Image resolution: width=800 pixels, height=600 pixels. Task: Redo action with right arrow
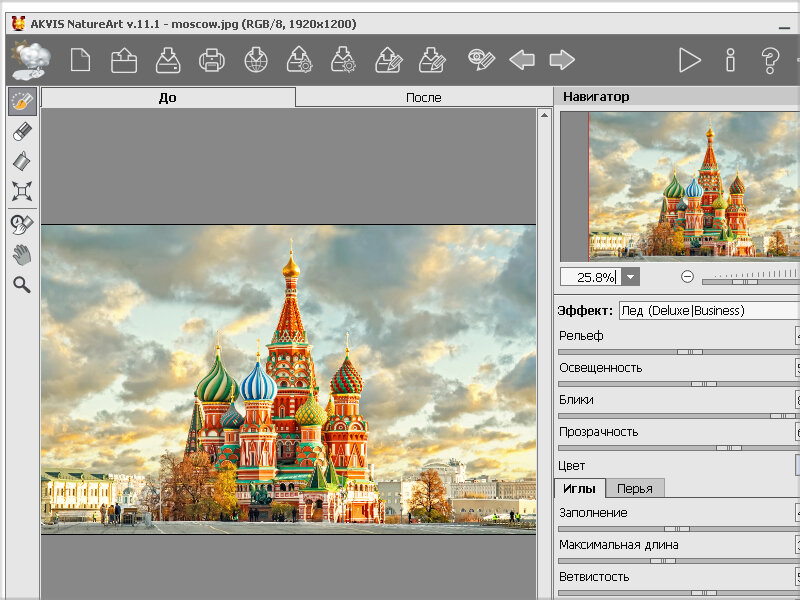(562, 60)
